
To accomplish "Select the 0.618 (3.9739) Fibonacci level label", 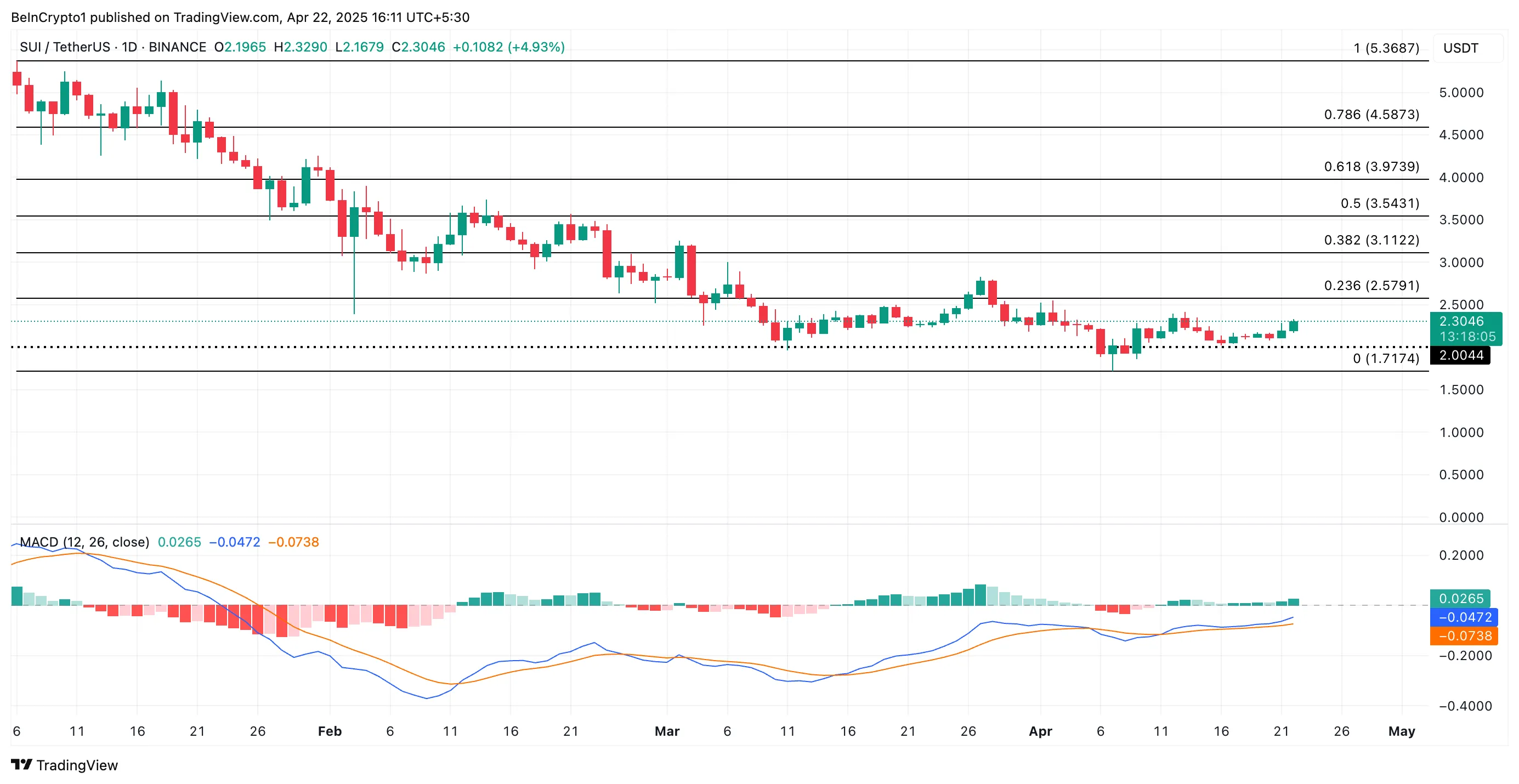I will pyautogui.click(x=1371, y=166).
